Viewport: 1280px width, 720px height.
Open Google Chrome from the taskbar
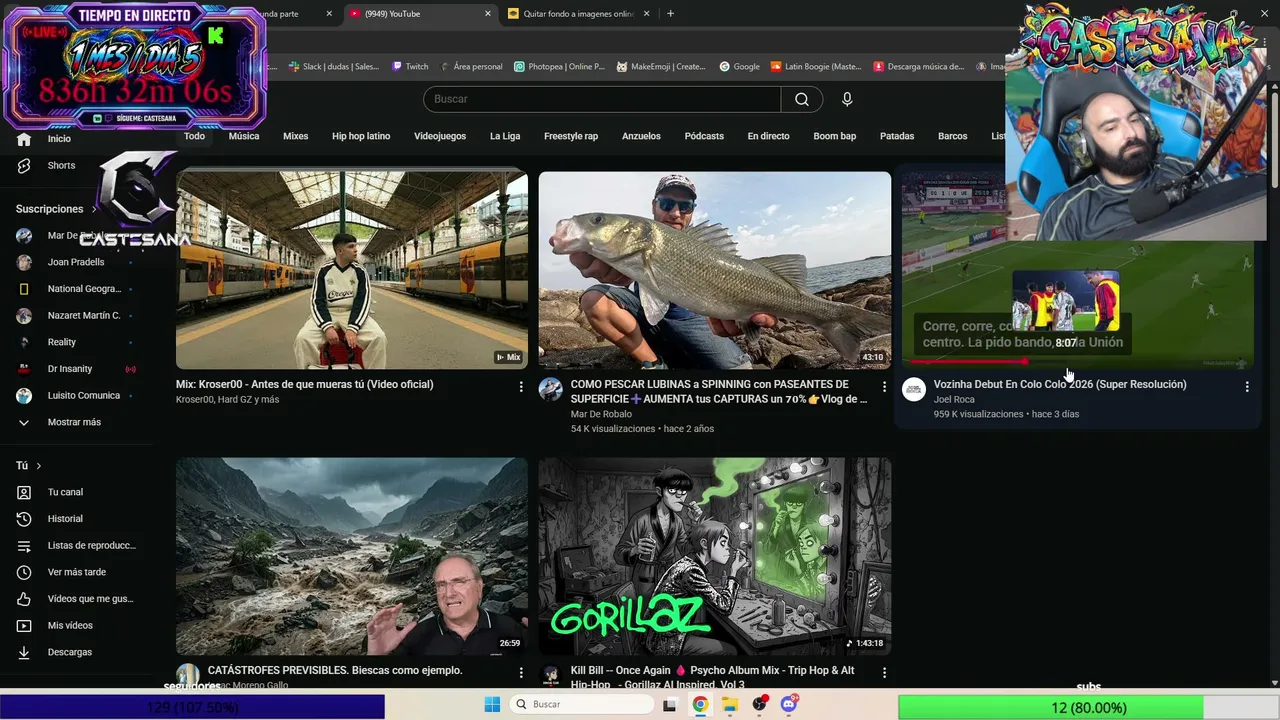click(x=700, y=705)
